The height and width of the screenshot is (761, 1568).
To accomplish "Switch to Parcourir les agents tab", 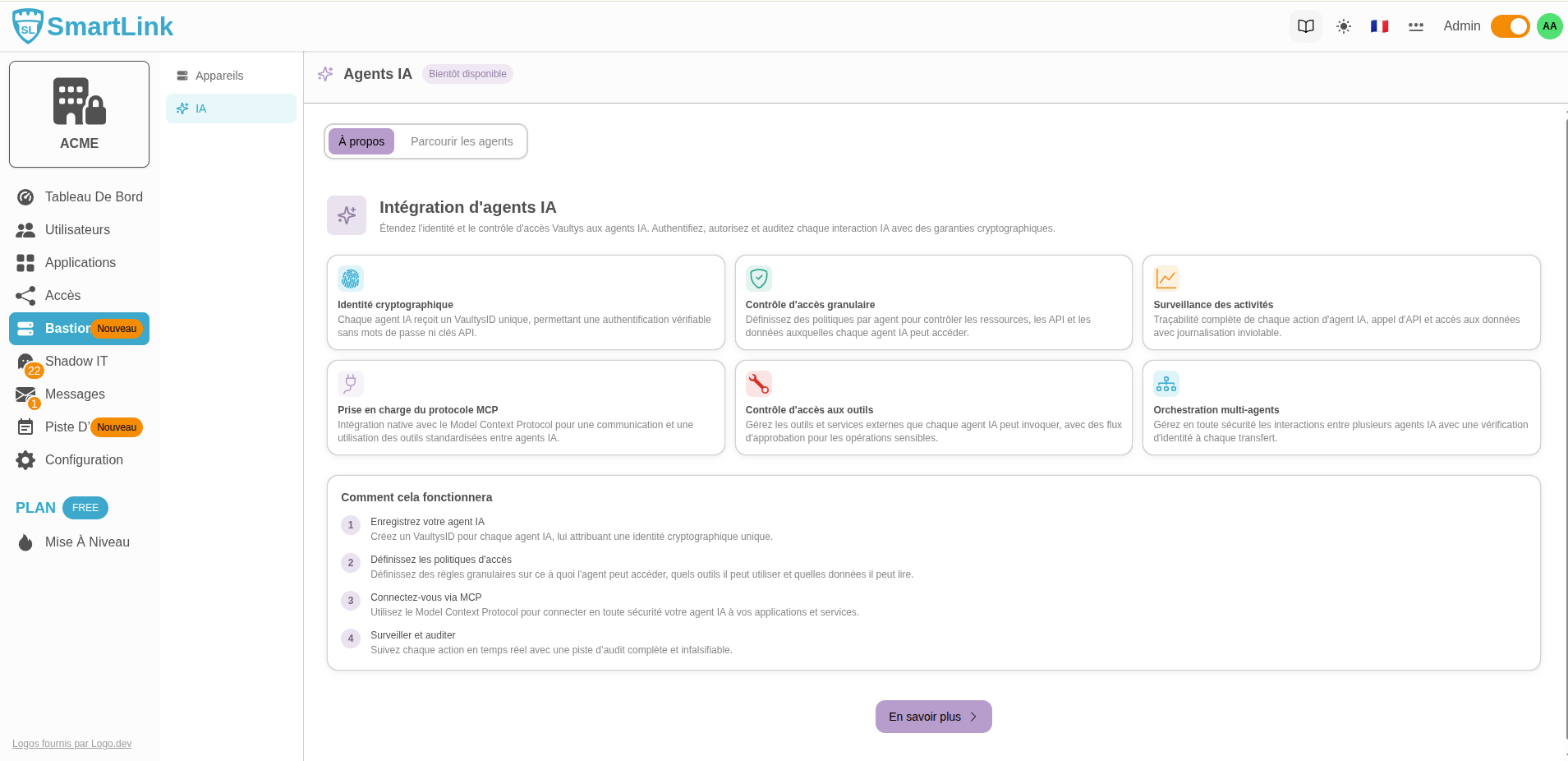I will tap(462, 141).
